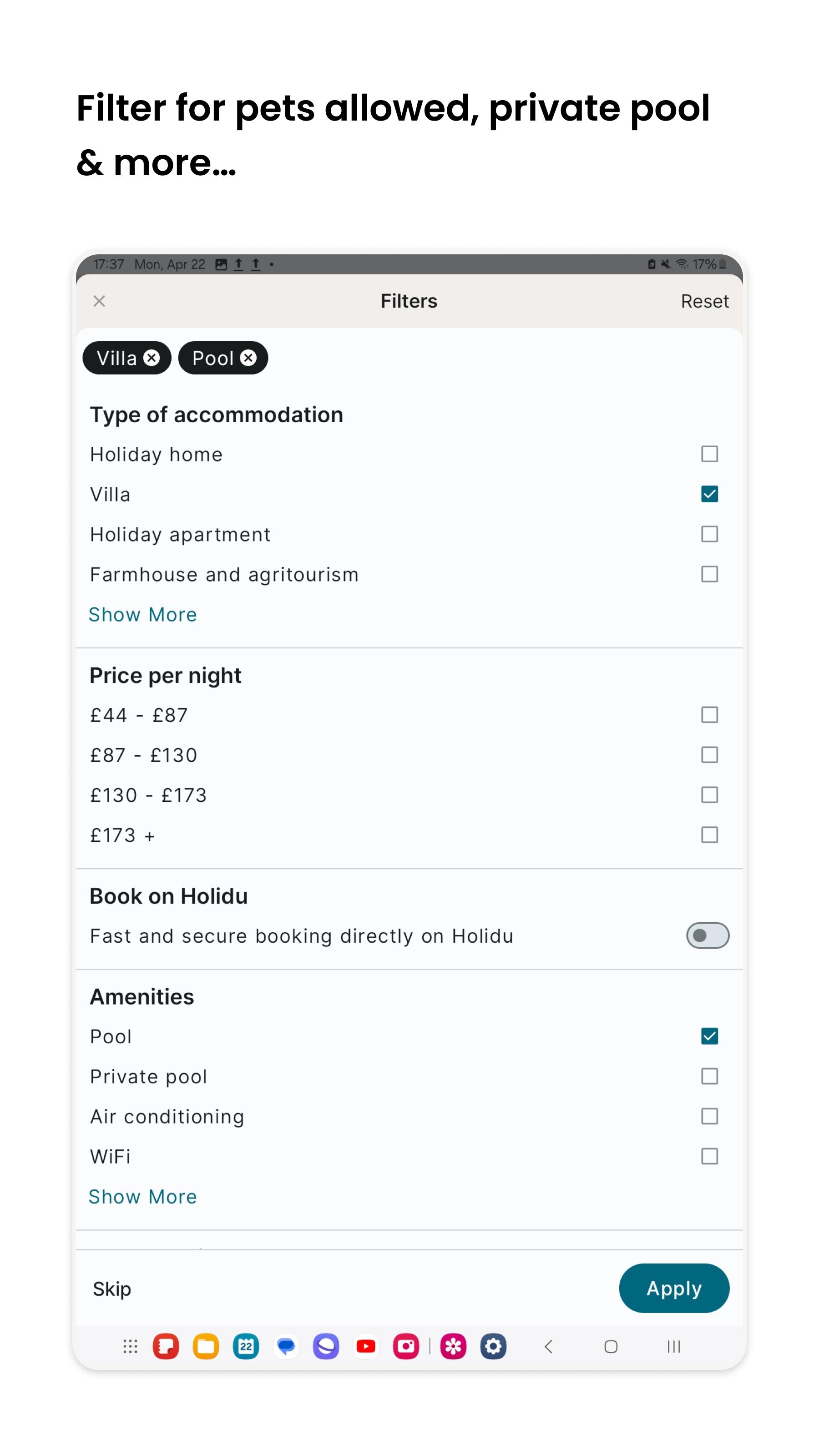The width and height of the screenshot is (819, 1456).
Task: Open the Settings gear app in dock
Action: coord(493,1346)
